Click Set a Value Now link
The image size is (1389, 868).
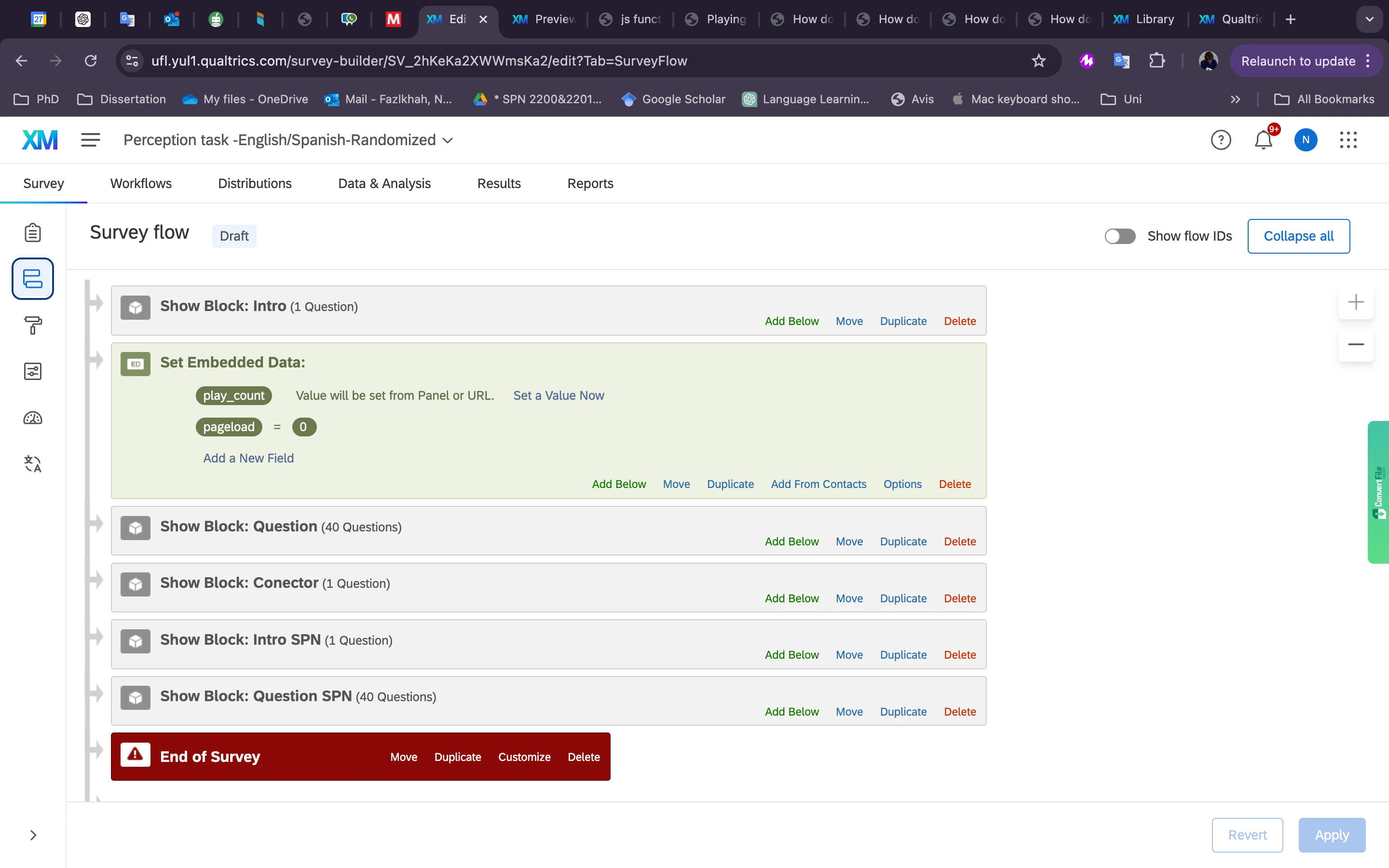[558, 395]
